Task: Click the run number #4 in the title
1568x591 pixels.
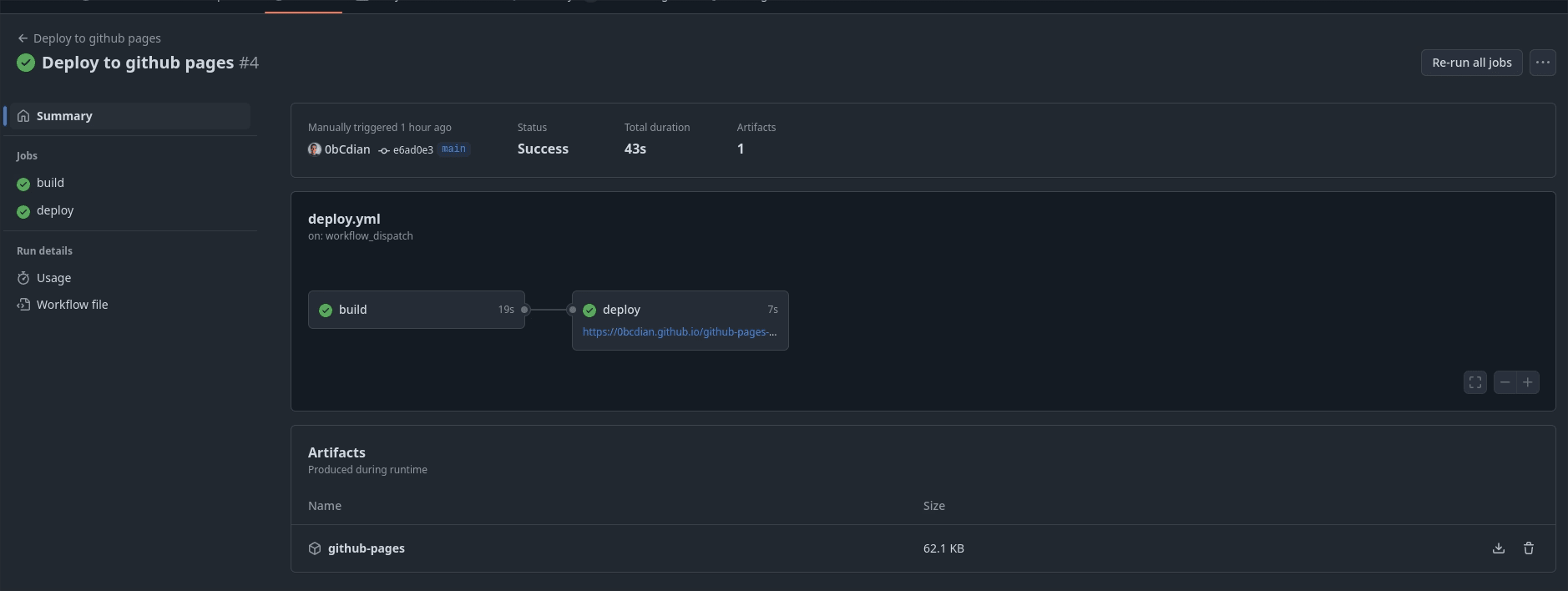Action: click(249, 63)
